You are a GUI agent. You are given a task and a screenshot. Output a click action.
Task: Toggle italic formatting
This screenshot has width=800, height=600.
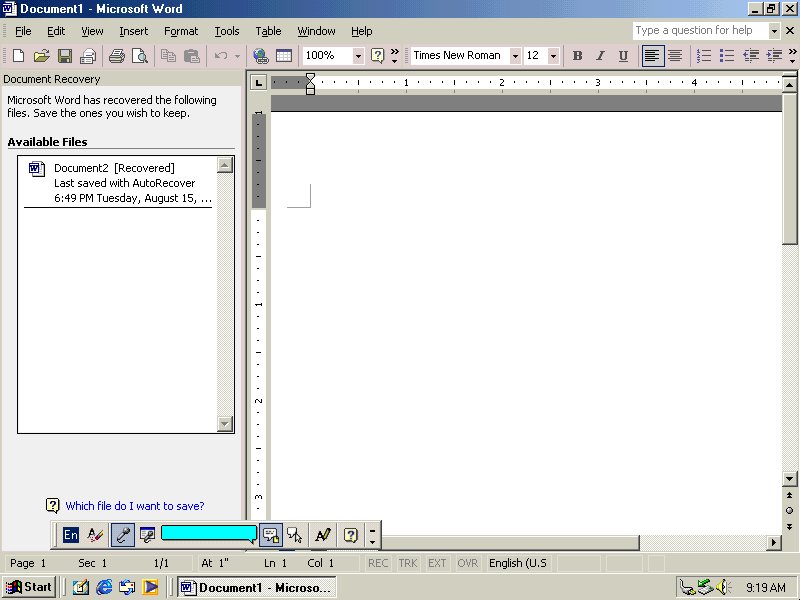(x=601, y=56)
